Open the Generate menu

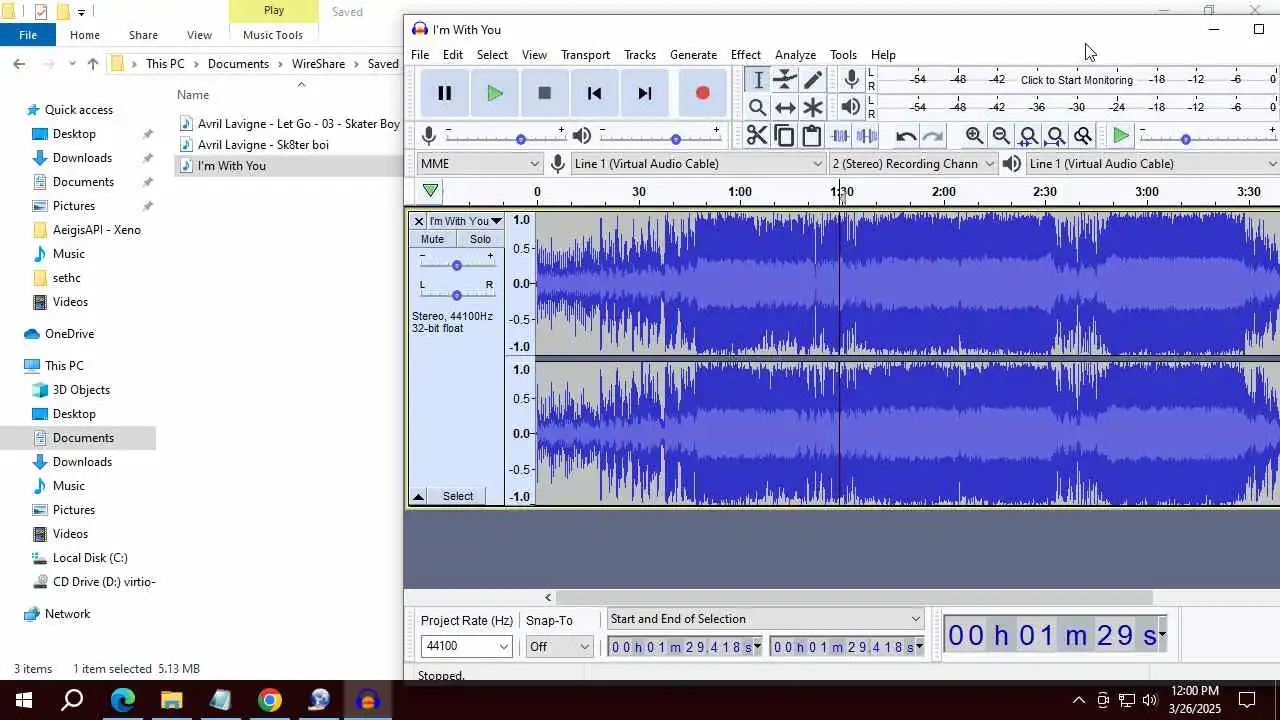click(693, 55)
